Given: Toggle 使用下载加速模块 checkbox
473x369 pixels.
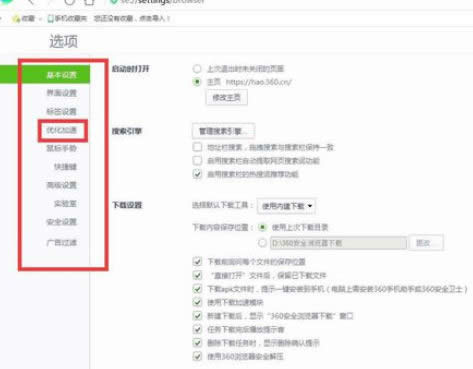Looking at the screenshot, I should coord(197,302).
